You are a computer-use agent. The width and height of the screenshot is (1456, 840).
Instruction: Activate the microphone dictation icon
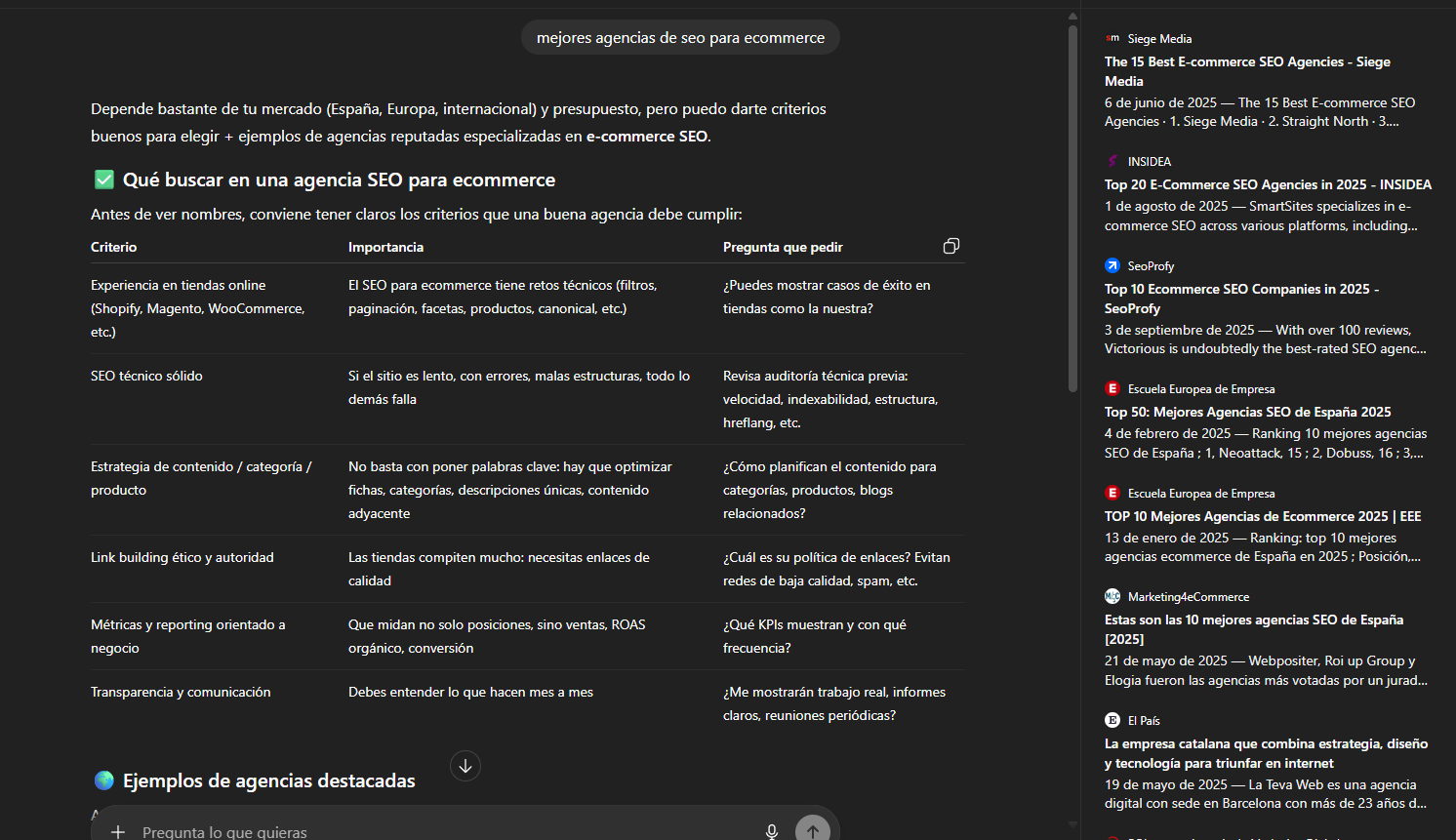771,831
